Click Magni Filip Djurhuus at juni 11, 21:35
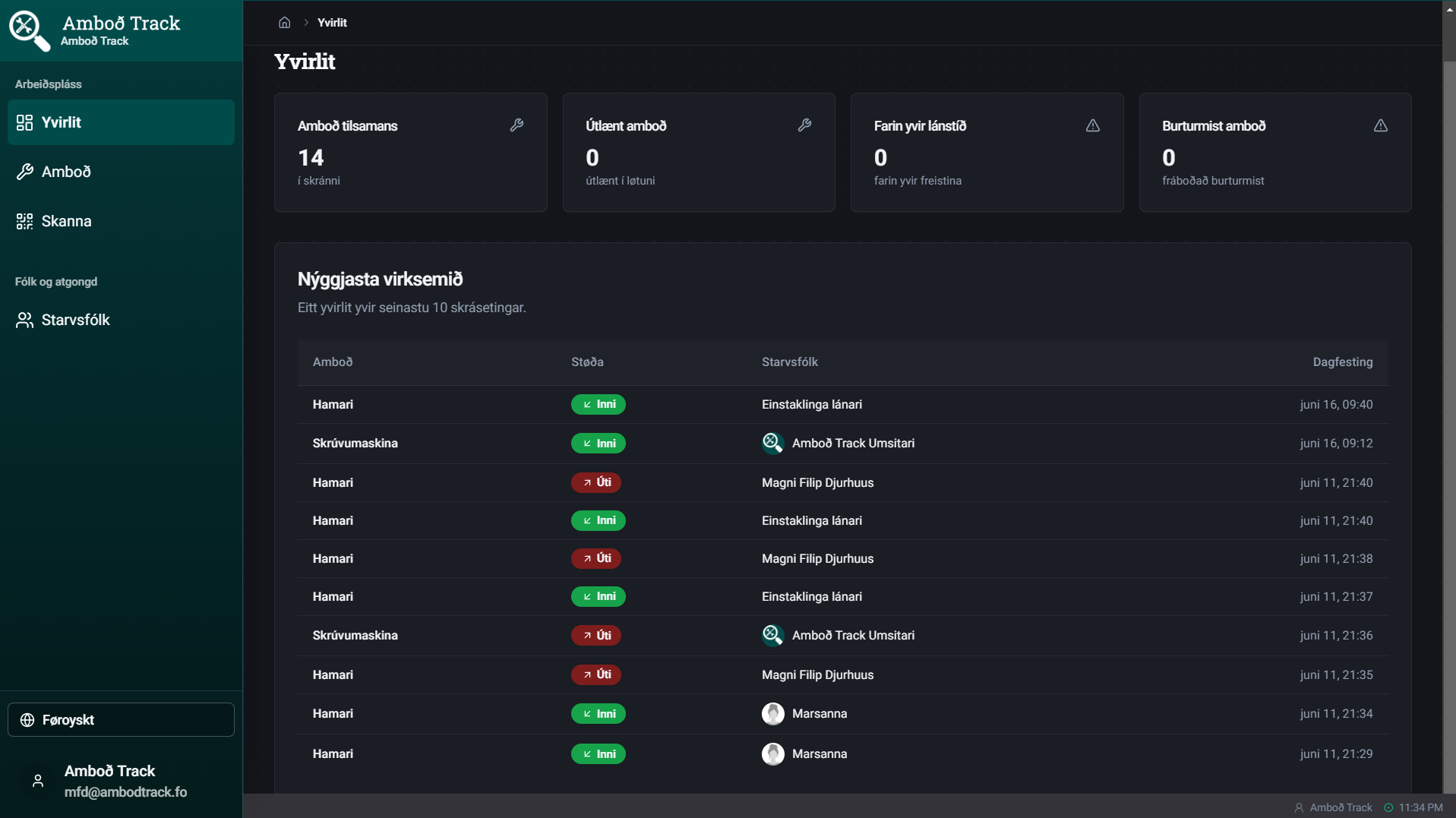This screenshot has width=1456, height=818. pos(817,674)
